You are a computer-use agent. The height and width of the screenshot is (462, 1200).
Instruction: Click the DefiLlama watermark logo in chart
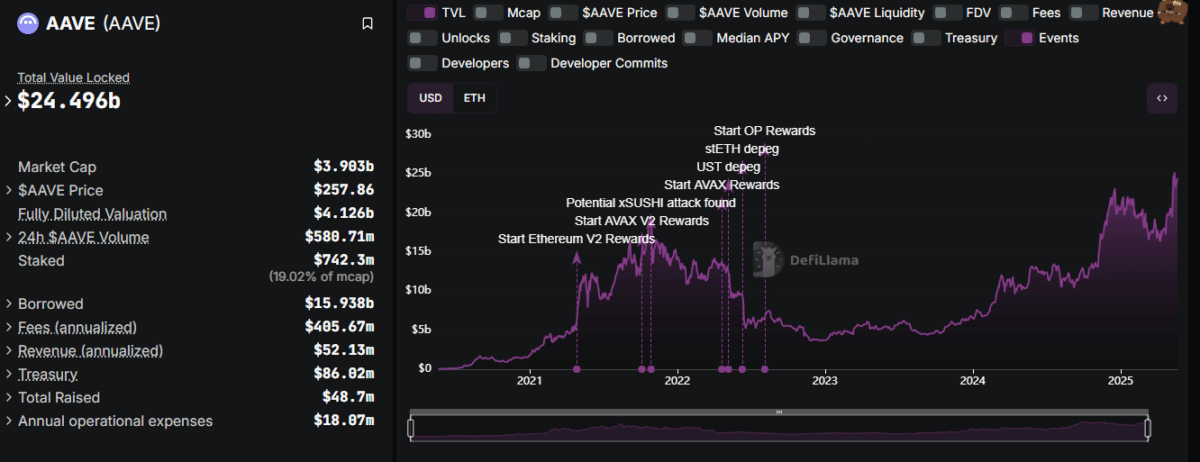point(804,259)
